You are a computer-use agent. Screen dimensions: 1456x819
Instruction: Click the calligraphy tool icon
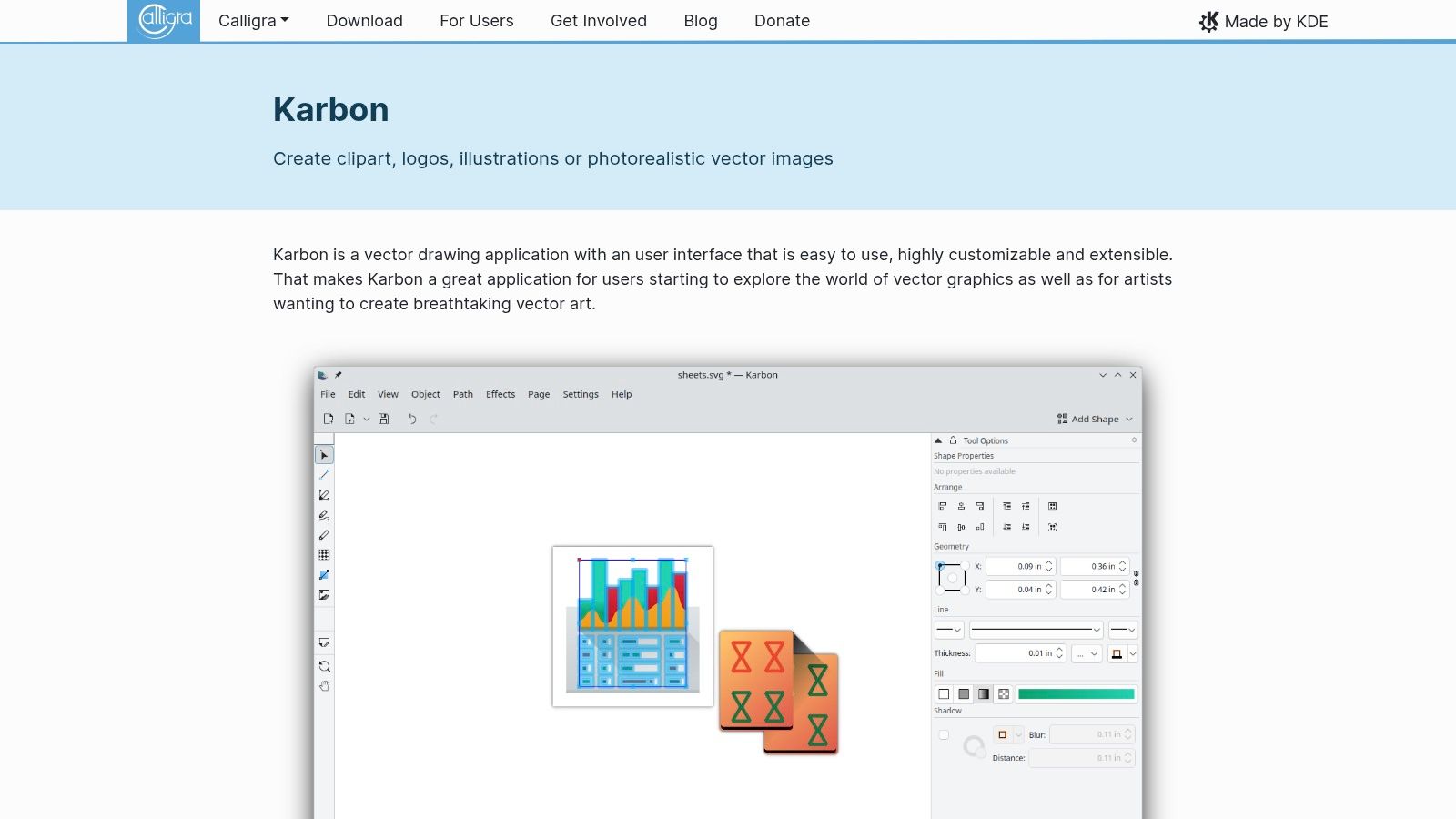click(324, 515)
